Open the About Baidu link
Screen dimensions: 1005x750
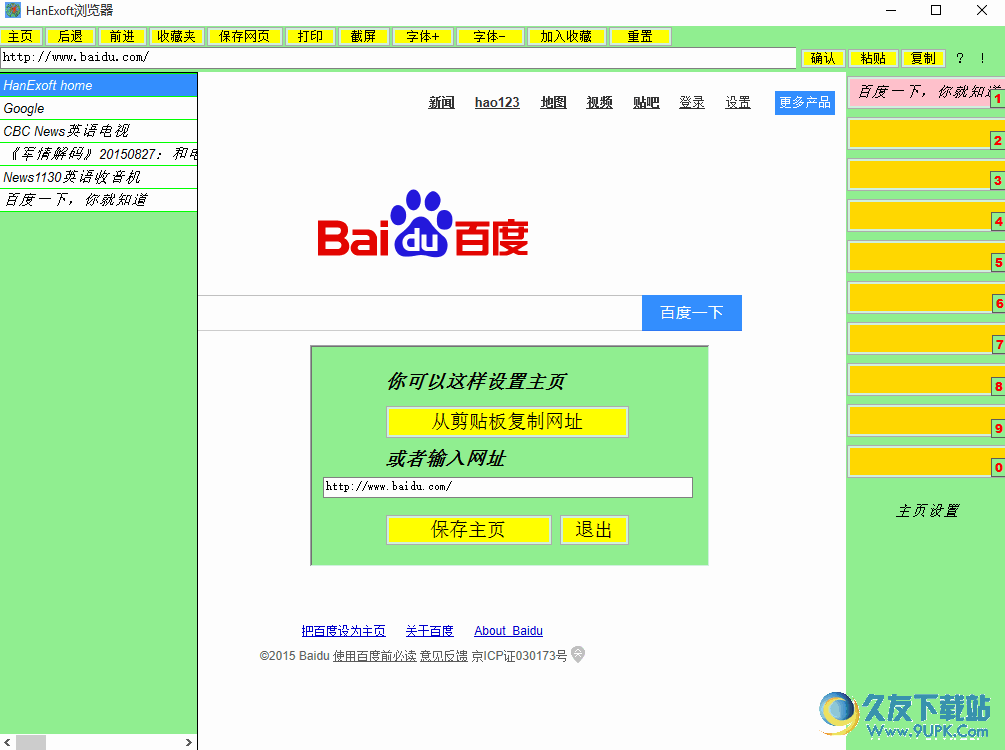point(508,631)
